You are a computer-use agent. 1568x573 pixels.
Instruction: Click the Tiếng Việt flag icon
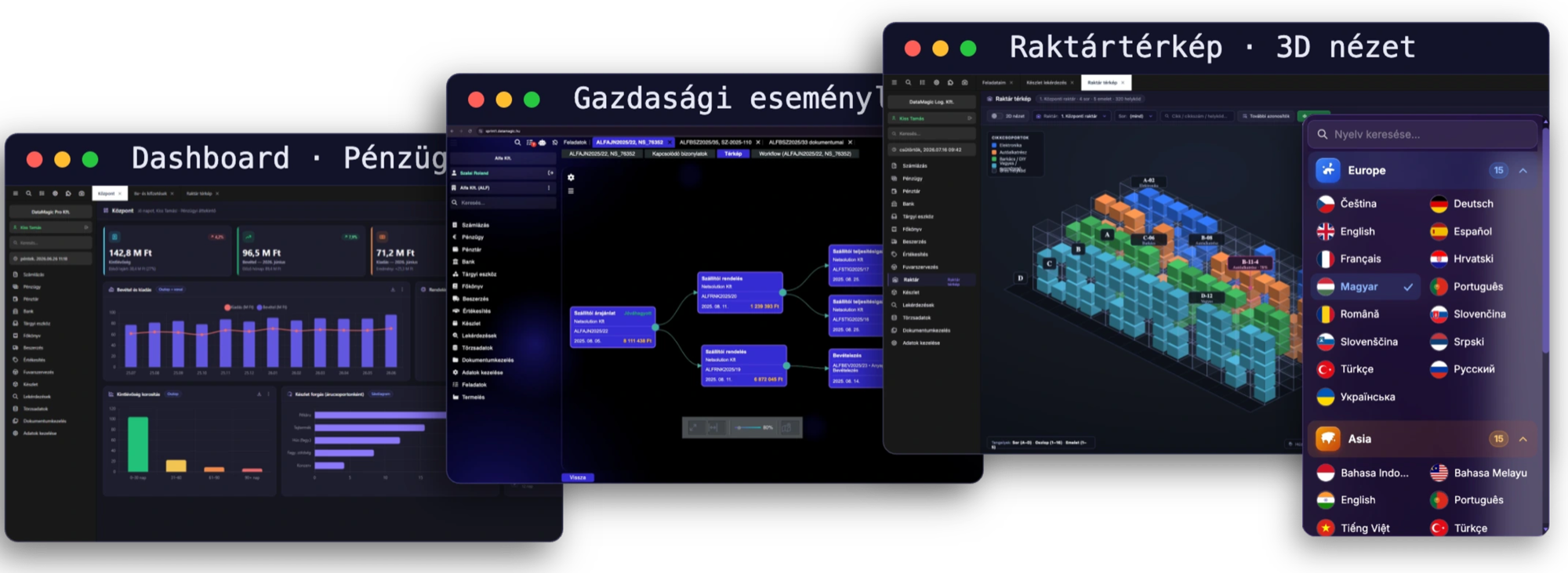(x=1326, y=528)
